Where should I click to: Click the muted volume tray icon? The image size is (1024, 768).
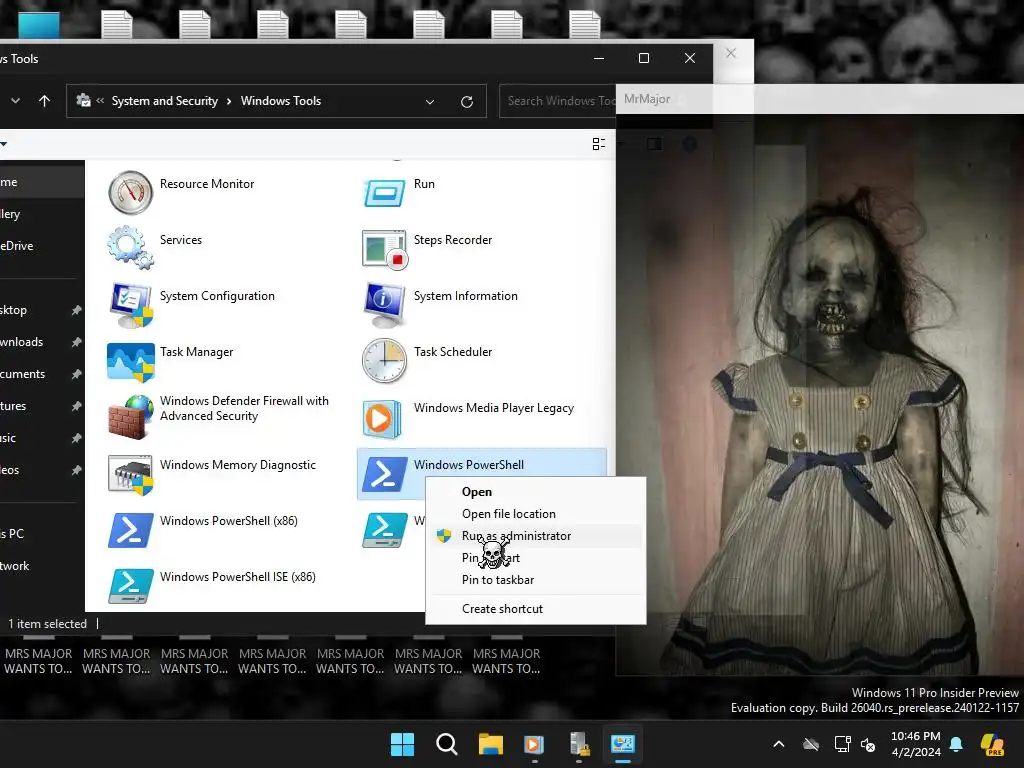tap(868, 744)
